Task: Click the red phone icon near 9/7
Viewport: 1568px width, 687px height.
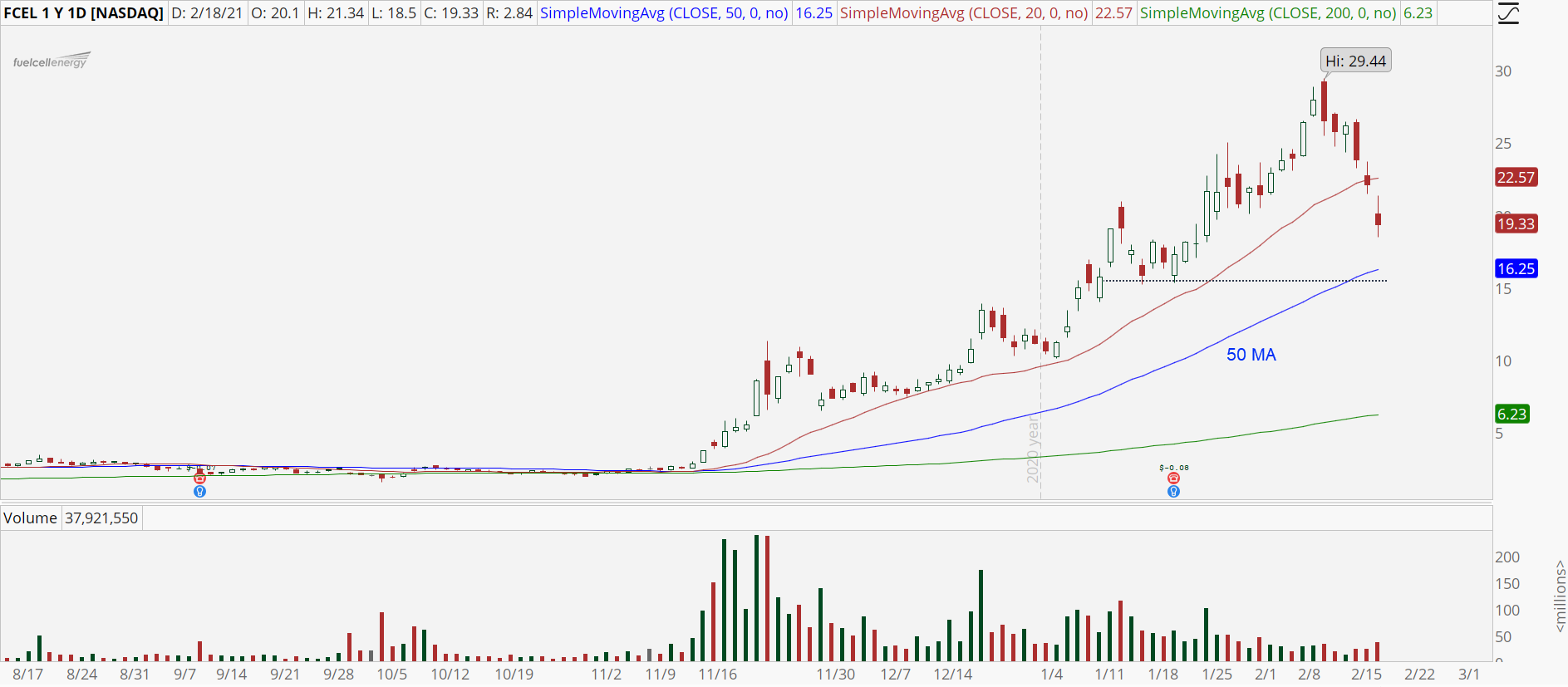Action: coord(199,478)
